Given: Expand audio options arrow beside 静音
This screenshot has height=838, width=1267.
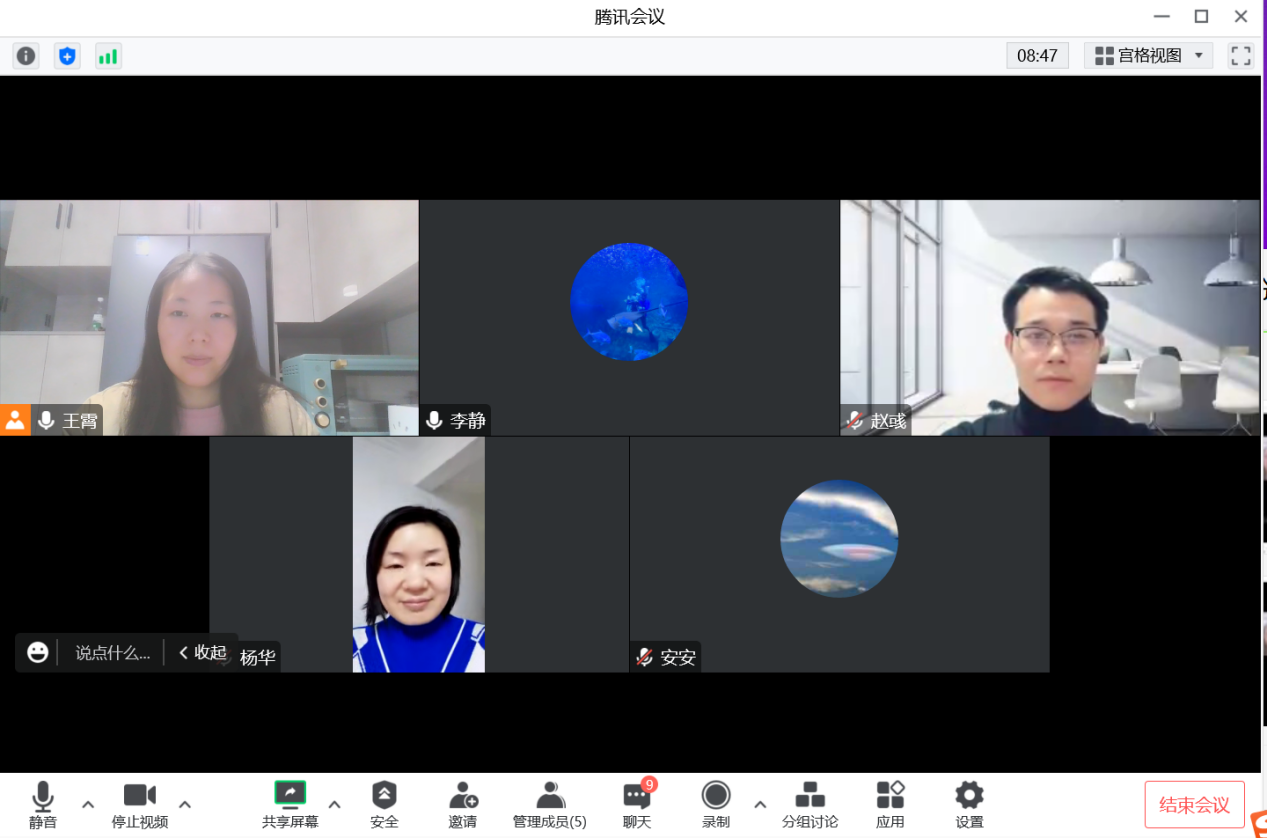Looking at the screenshot, I should (x=88, y=804).
